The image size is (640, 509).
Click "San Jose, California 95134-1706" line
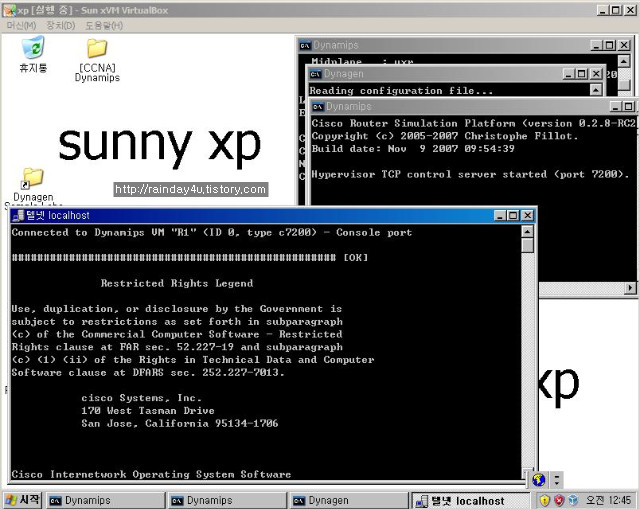pos(180,423)
